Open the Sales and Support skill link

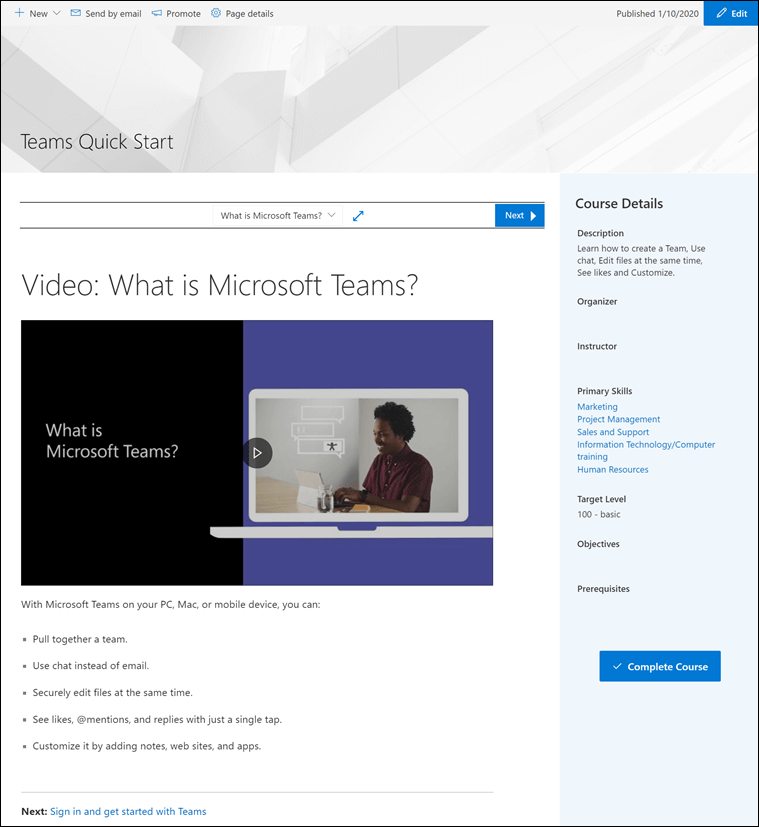pos(613,432)
